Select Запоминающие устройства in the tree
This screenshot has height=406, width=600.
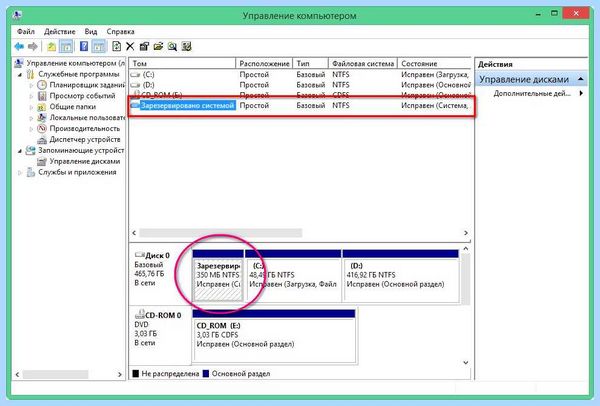[81, 150]
